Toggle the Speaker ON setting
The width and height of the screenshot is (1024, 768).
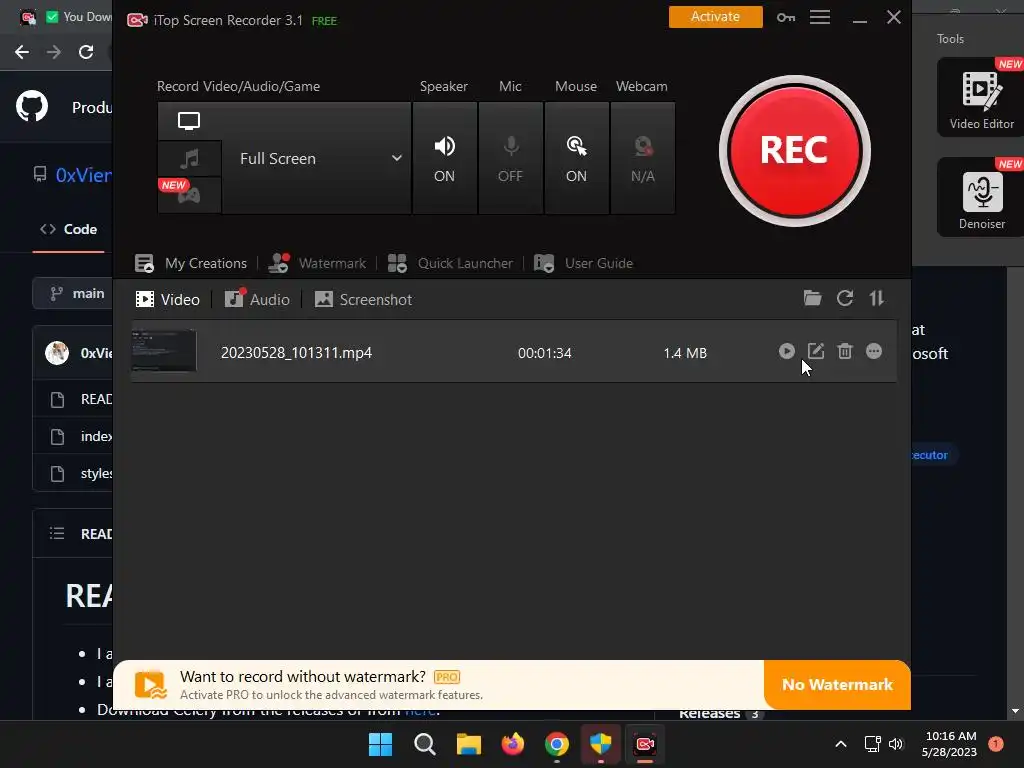point(444,158)
